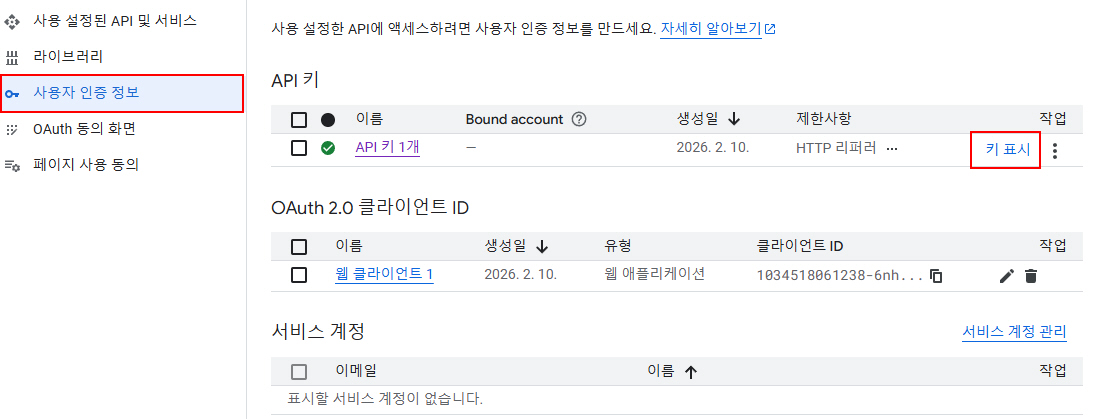Sort service accounts by 이름 arrow
This screenshot has width=1094, height=419.
pyautogui.click(x=690, y=371)
